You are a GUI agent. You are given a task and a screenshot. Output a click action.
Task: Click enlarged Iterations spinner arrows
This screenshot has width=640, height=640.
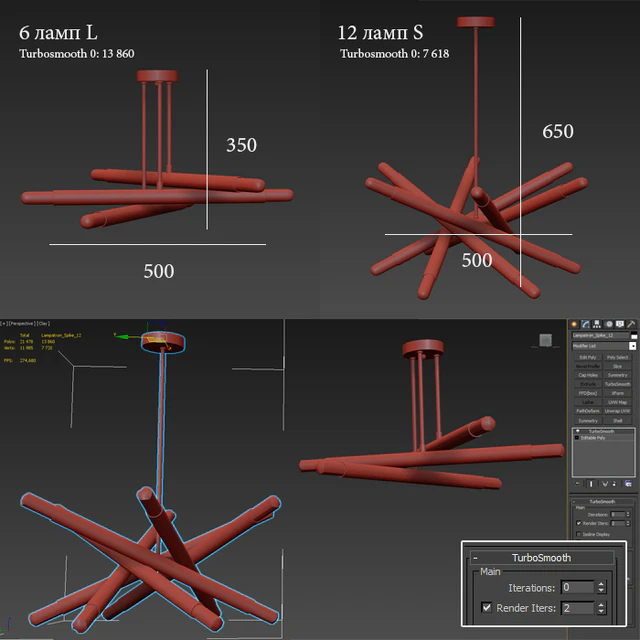pyautogui.click(x=601, y=587)
